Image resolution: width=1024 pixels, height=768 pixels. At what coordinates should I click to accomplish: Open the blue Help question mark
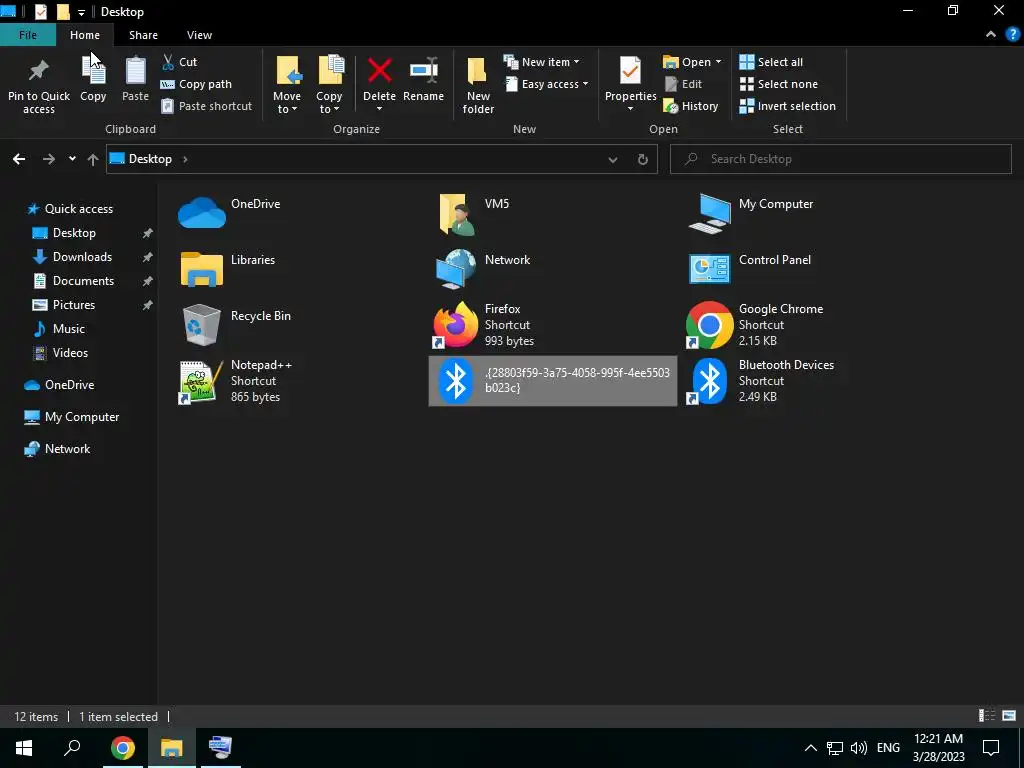1013,35
